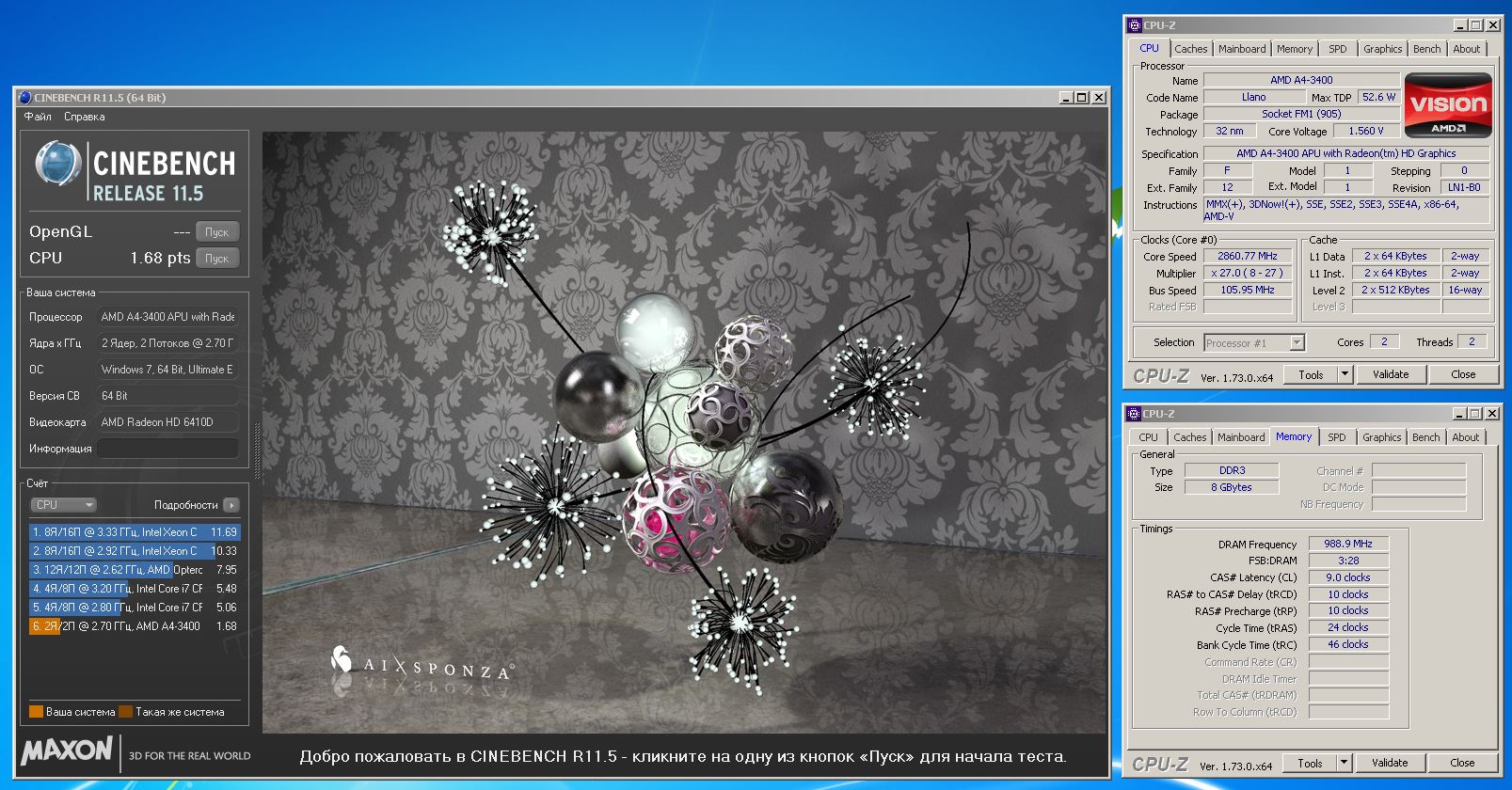The height and width of the screenshot is (790, 1512).
Task: Click the AMD Vision logo badge
Action: (1448, 105)
